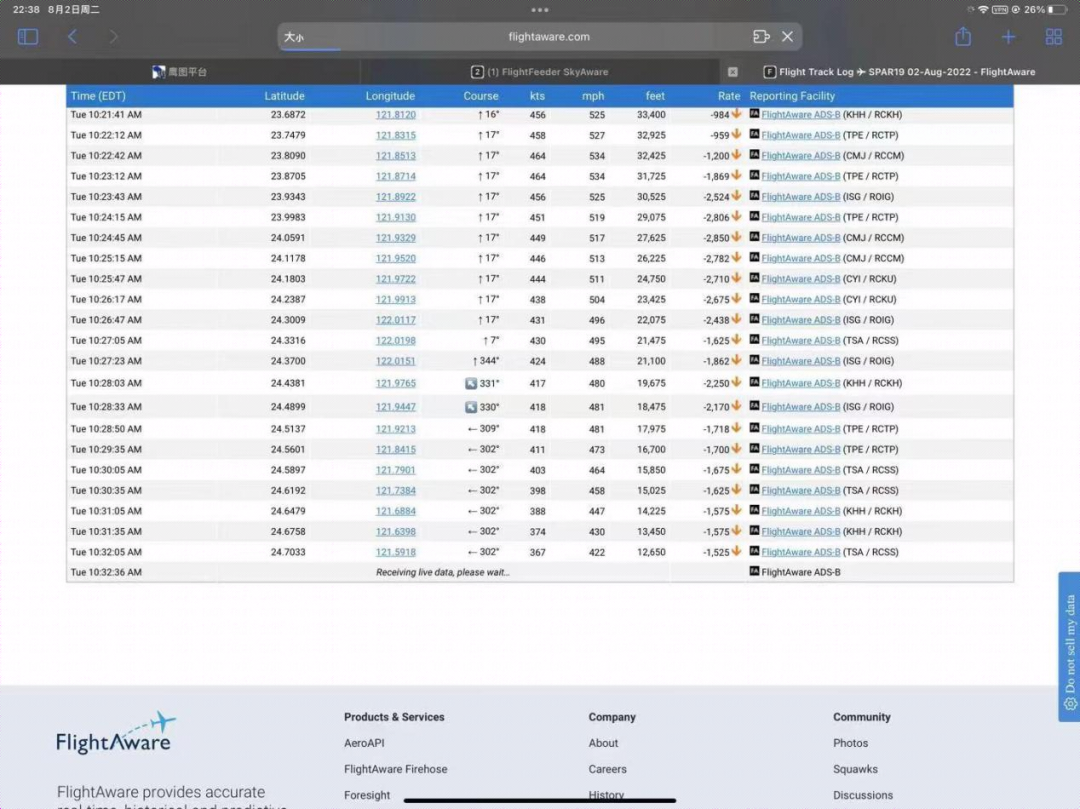Open longitude link 121.9765
The height and width of the screenshot is (809, 1080).
point(395,384)
